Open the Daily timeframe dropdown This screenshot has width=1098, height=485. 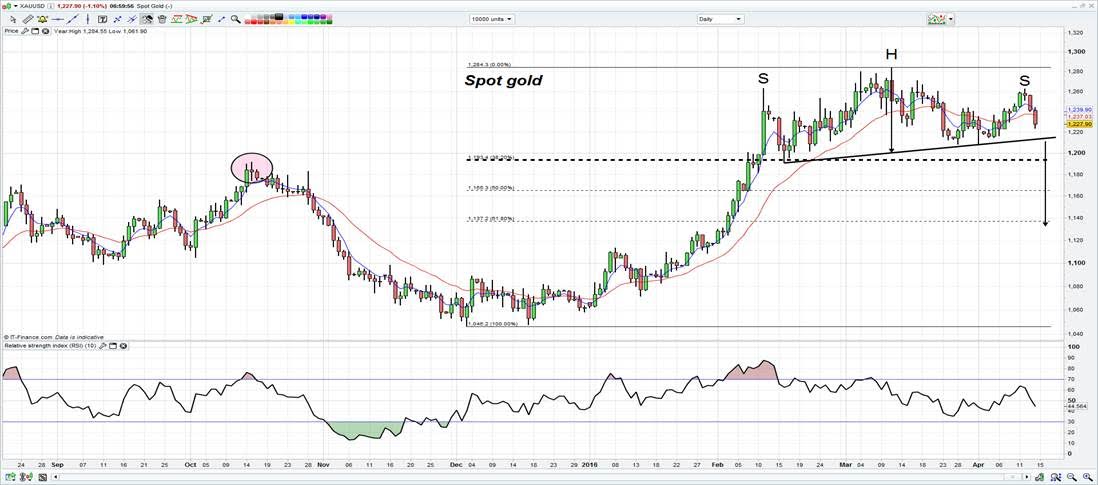tap(738, 19)
